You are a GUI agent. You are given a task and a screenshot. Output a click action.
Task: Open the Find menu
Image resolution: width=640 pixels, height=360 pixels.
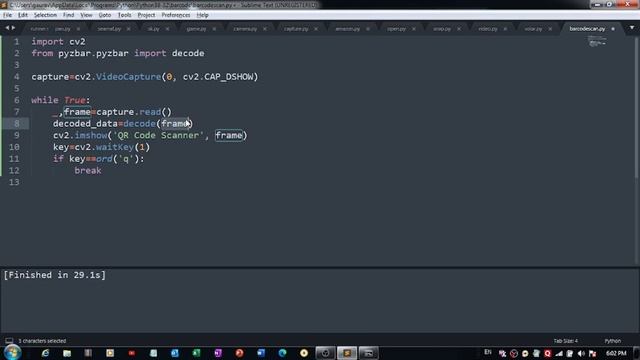[68, 15]
